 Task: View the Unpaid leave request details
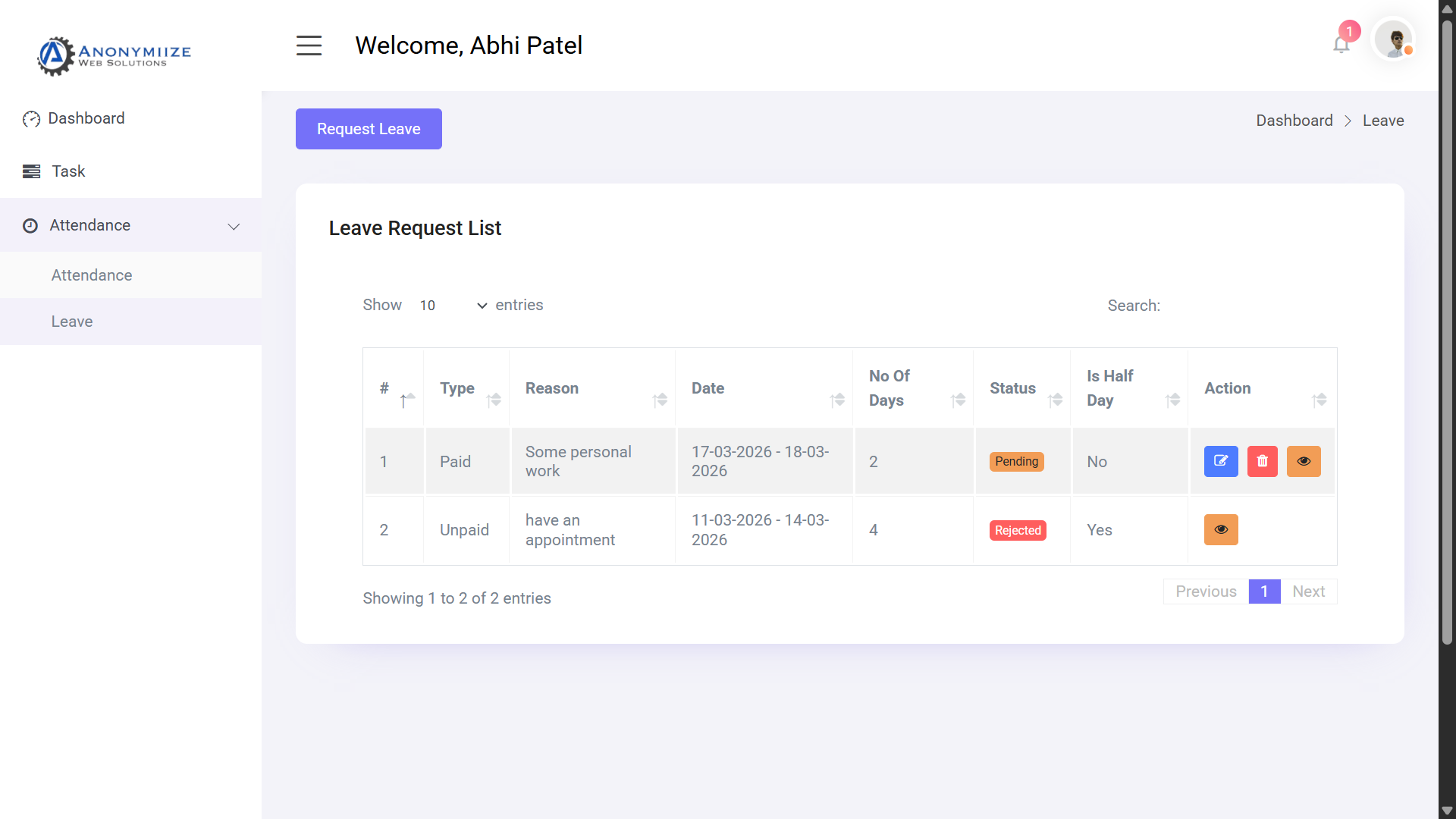pos(1221,529)
